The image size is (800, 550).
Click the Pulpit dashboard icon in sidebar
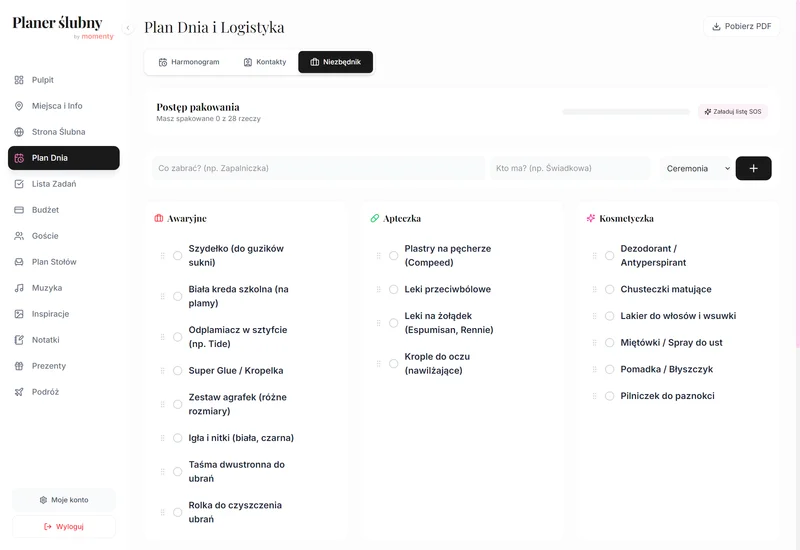click(19, 80)
